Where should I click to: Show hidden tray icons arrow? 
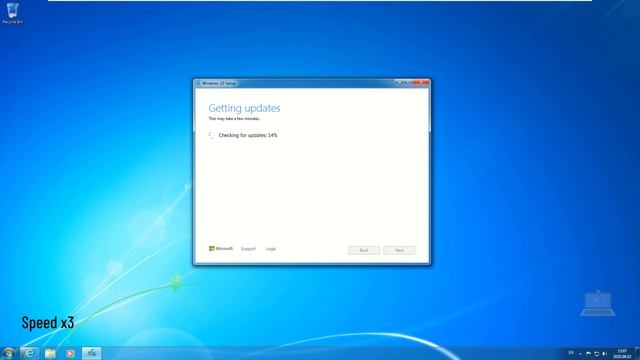click(x=580, y=354)
